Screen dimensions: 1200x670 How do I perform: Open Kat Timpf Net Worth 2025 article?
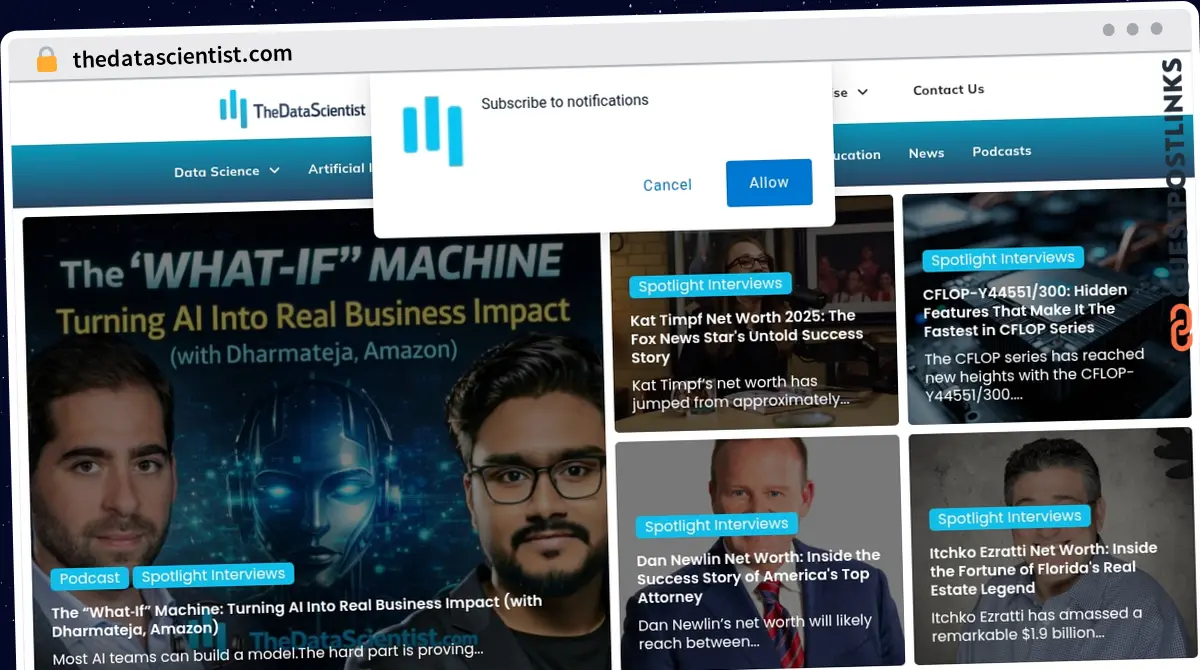(745, 336)
